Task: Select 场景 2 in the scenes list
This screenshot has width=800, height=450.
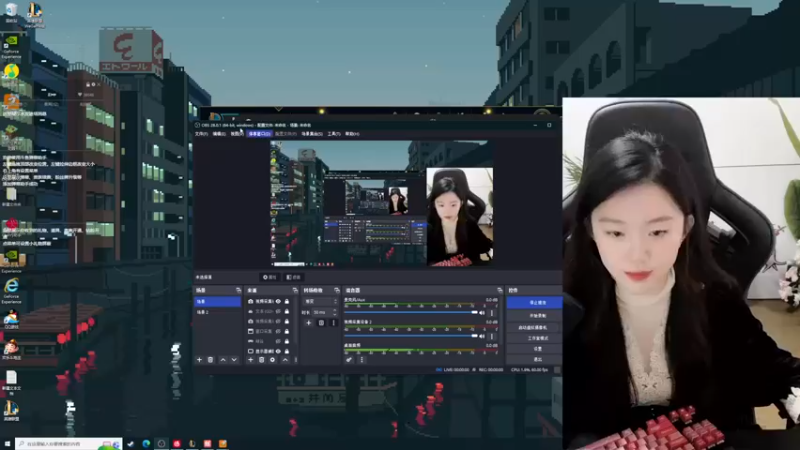Action: [217, 312]
